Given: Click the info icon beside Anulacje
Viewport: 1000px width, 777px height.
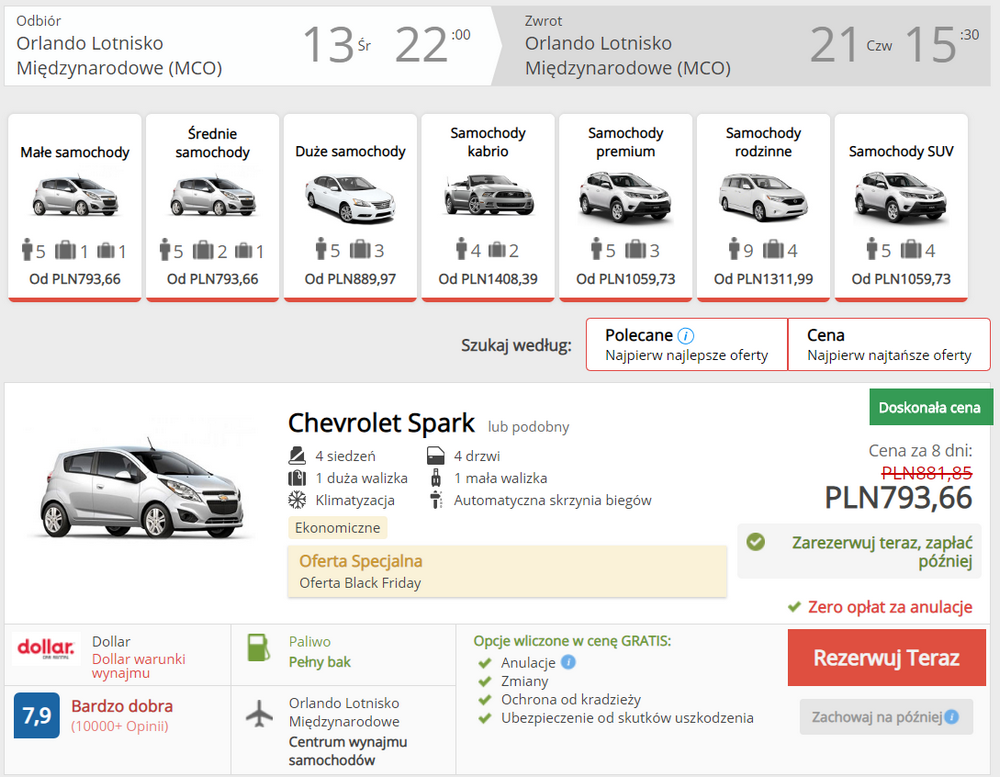Looking at the screenshot, I should tap(568, 662).
